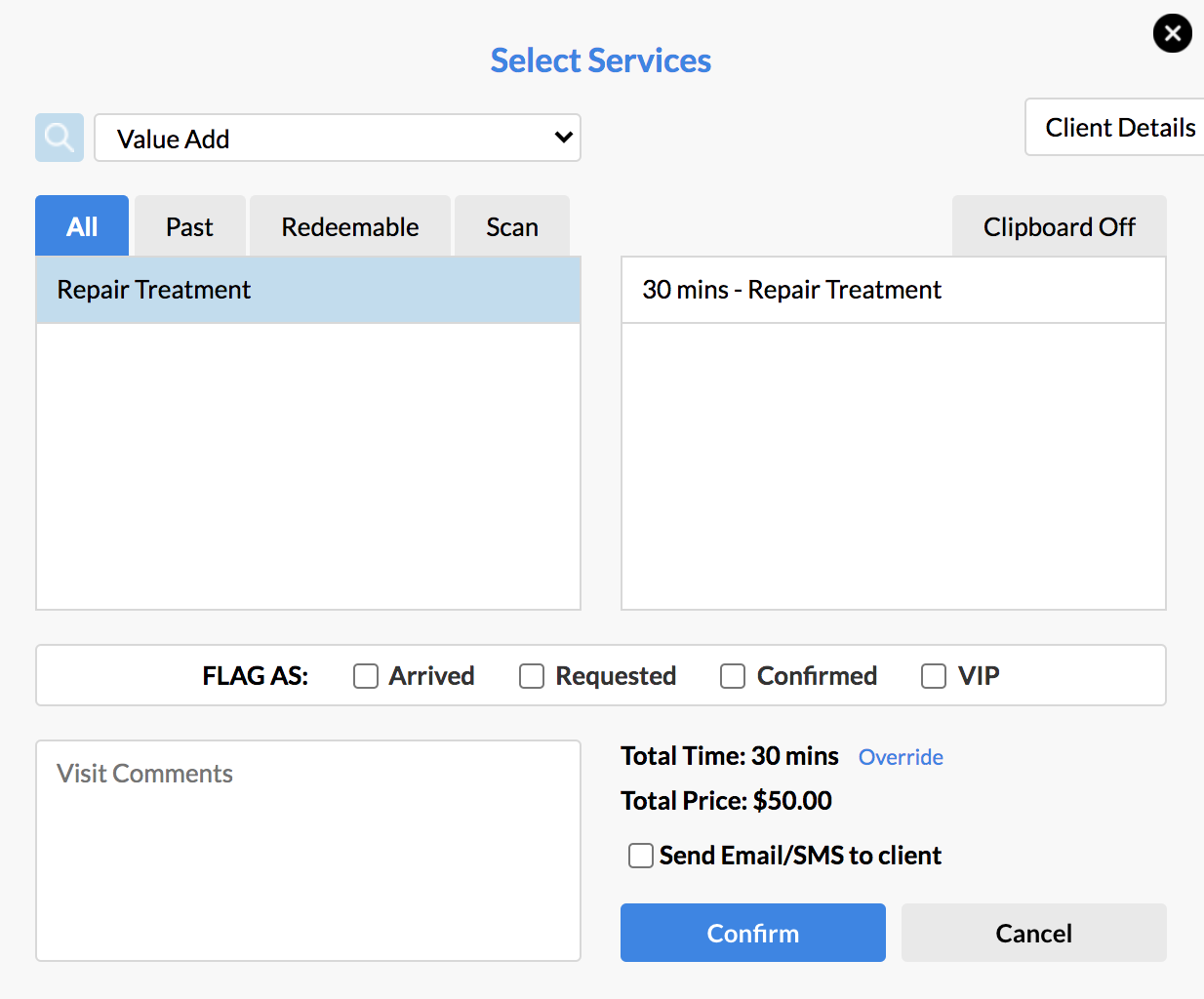Viewport: 1204px width, 999px height.
Task: Open the Value Add category dropdown
Action: coord(338,138)
